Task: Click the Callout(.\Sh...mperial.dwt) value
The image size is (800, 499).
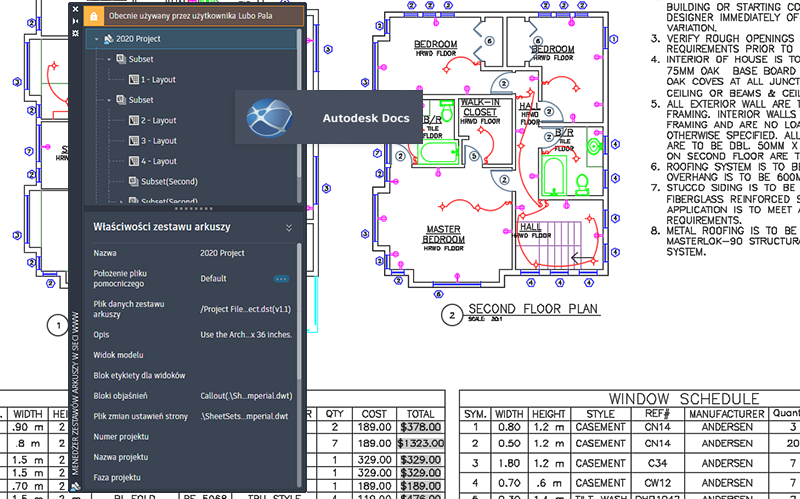Action: click(x=246, y=396)
